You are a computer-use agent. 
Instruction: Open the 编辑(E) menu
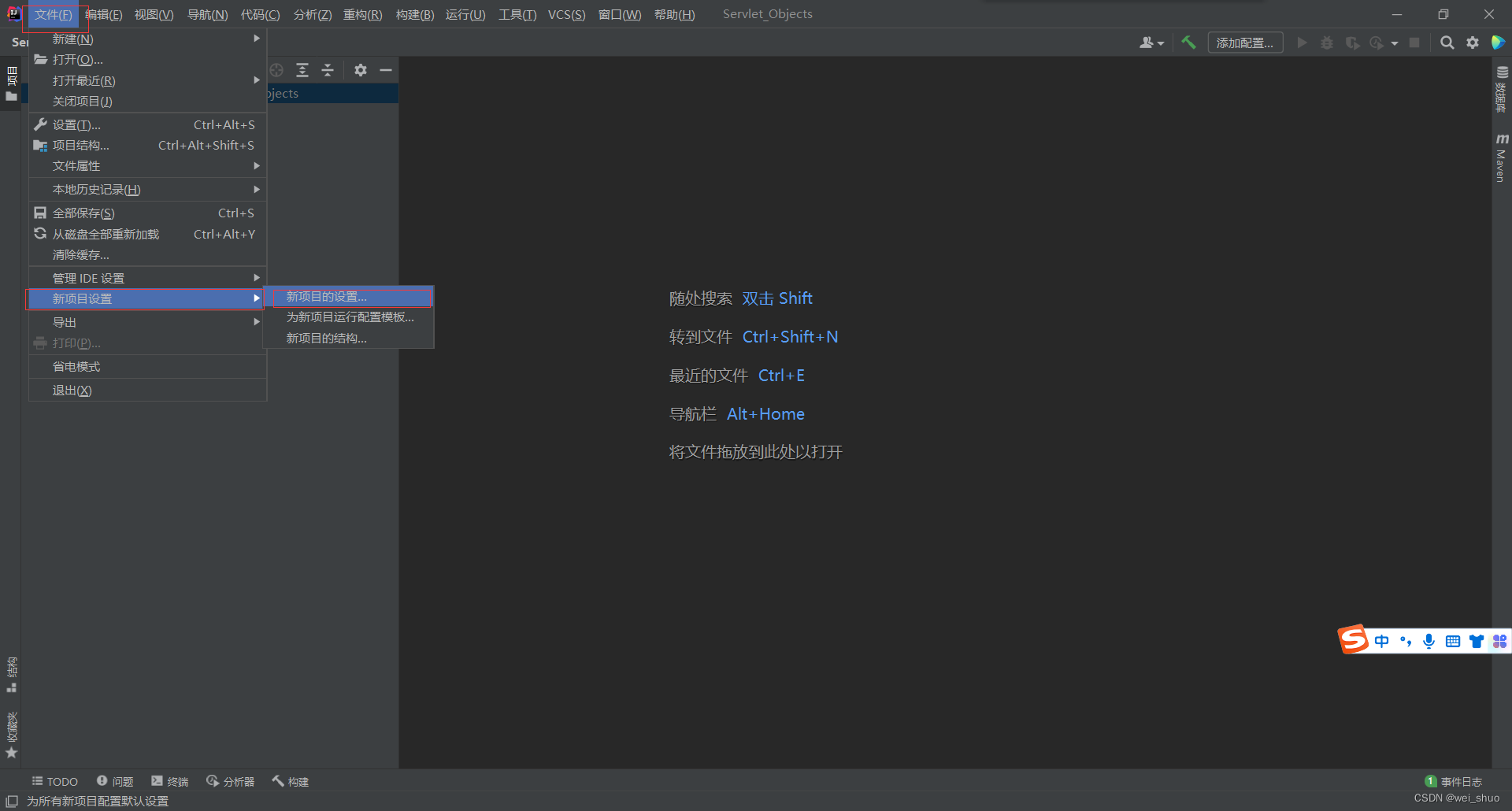[x=104, y=14]
